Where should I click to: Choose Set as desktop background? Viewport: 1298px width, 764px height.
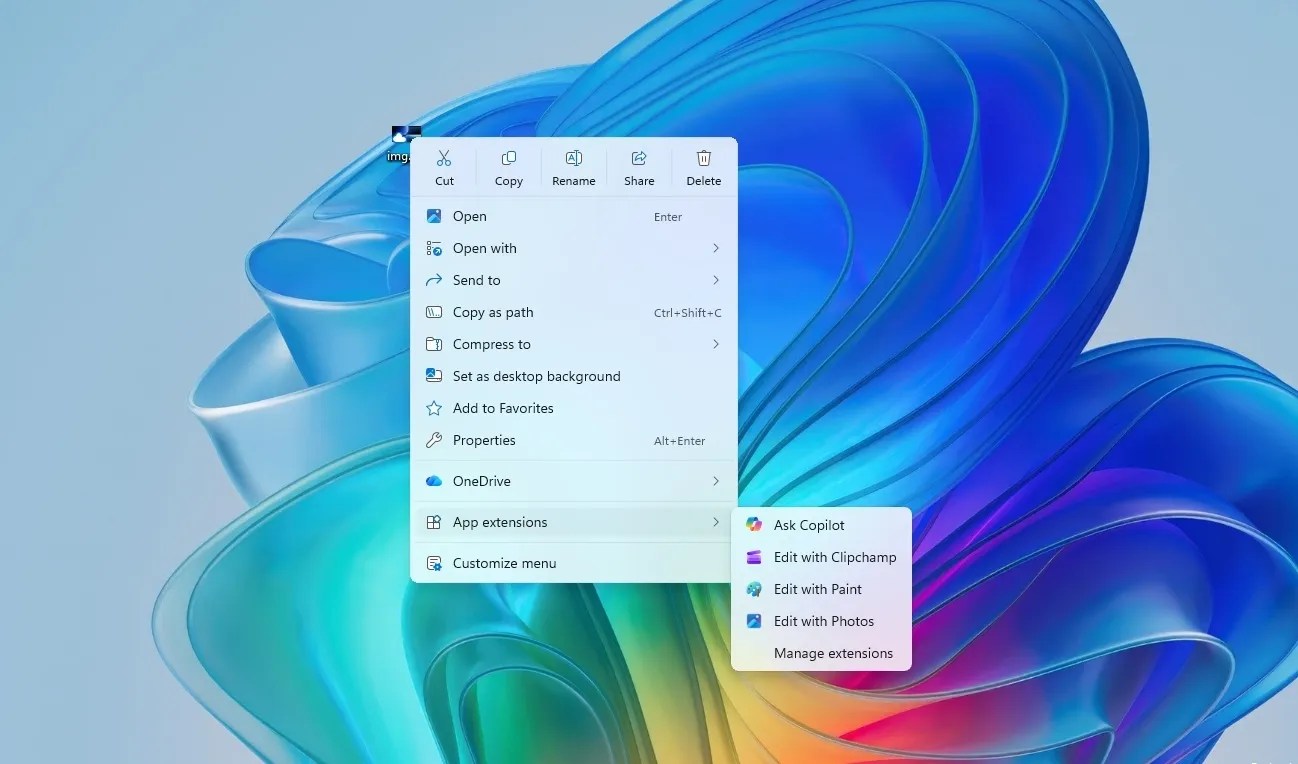pos(574,376)
